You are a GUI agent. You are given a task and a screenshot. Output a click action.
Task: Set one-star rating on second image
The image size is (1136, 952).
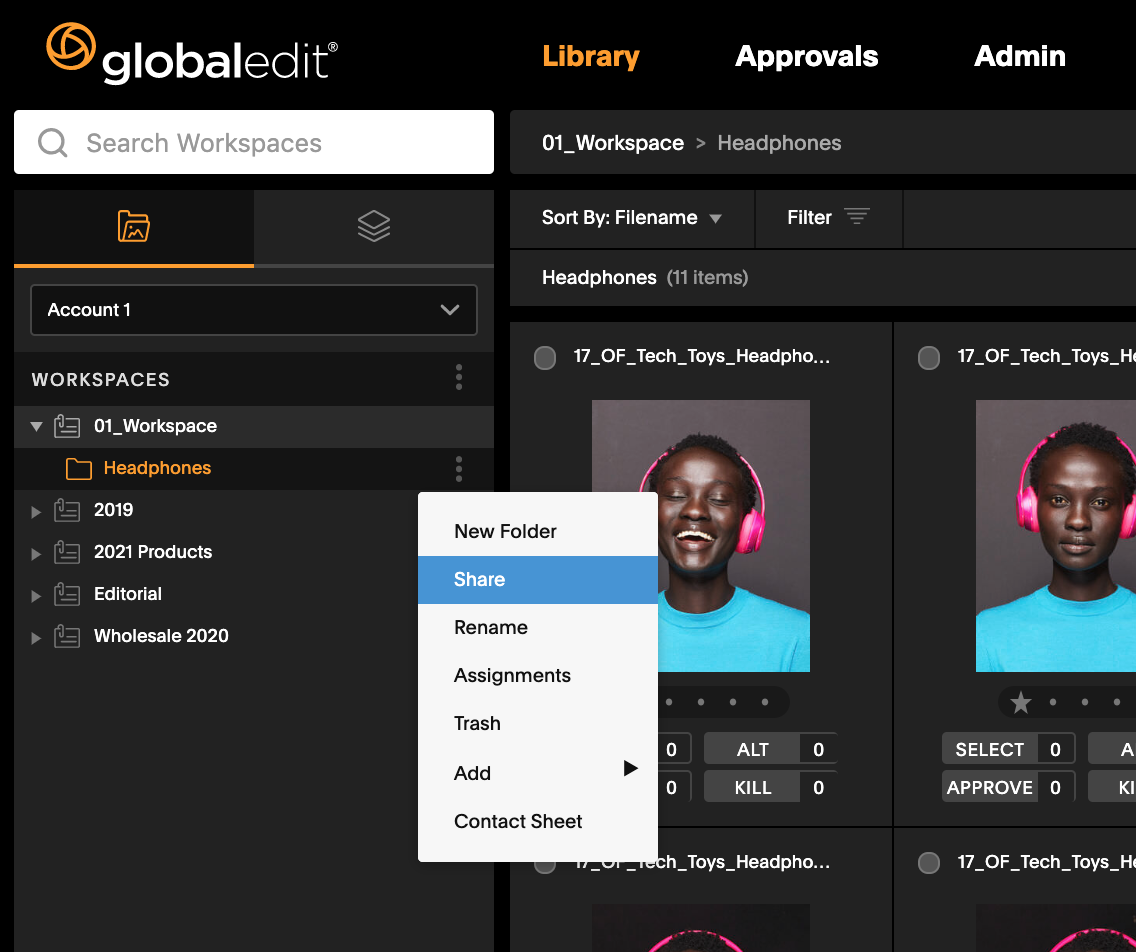click(x=1021, y=702)
